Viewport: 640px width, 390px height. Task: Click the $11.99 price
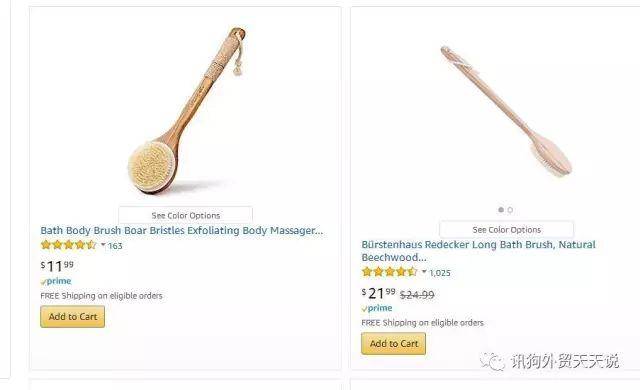coord(57,266)
